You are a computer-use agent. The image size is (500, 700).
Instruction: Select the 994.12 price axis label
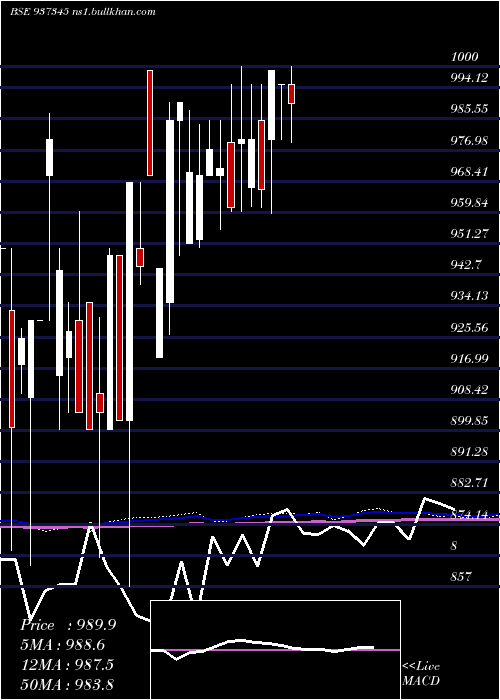click(469, 79)
